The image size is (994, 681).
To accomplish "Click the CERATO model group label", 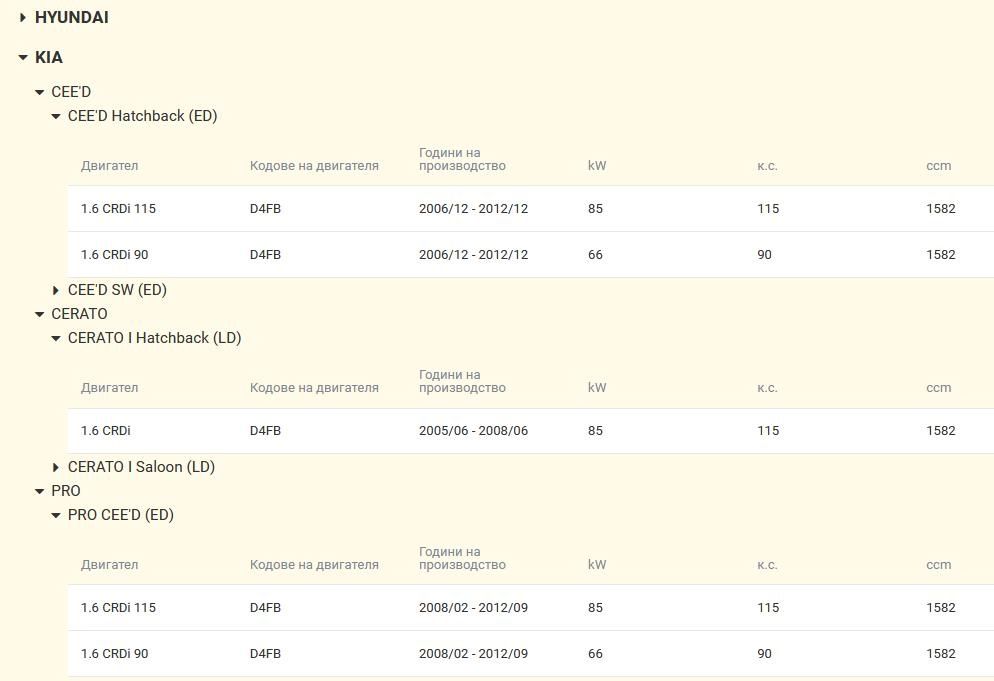I will pos(79,314).
